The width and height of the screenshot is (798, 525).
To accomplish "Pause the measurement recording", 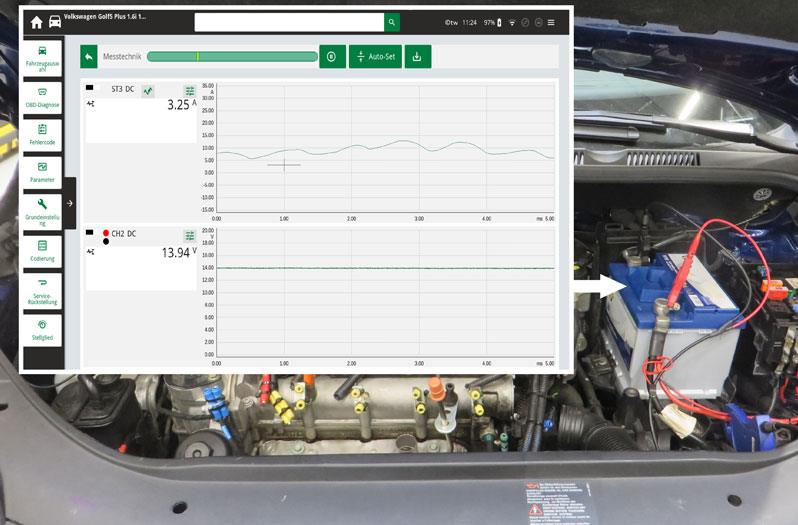I will click(332, 57).
